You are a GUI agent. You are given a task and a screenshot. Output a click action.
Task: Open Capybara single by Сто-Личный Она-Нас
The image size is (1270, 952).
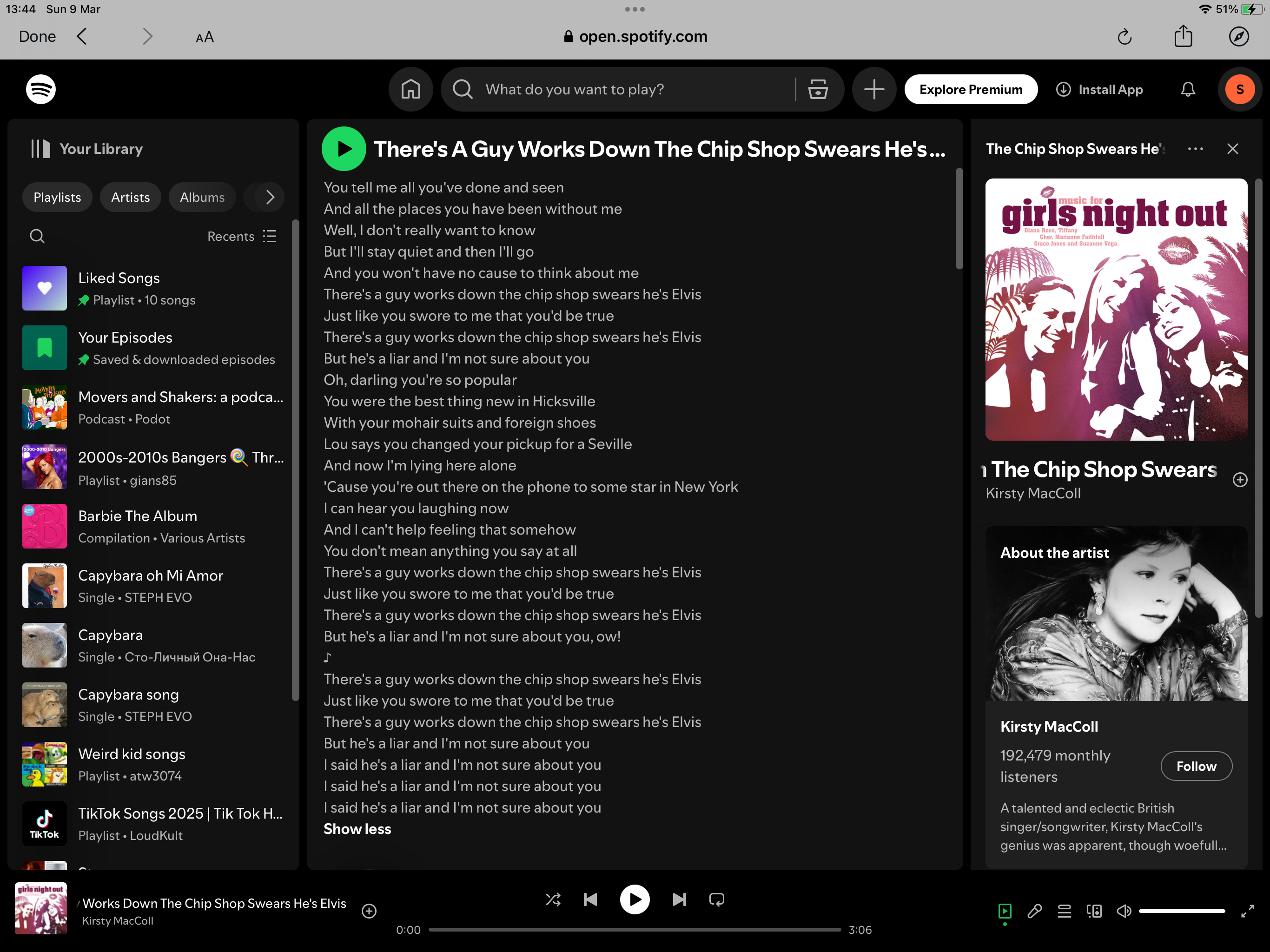pos(153,645)
